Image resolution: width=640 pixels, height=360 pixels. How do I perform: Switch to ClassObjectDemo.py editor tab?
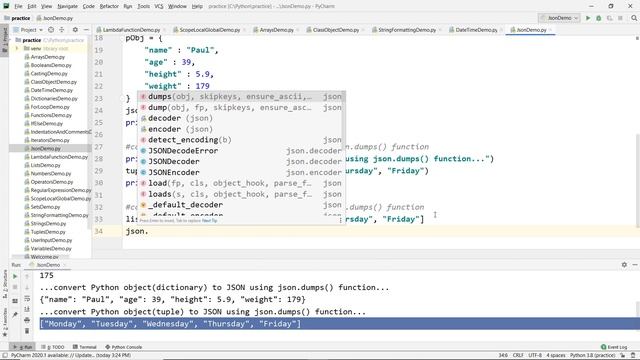tap(336, 30)
